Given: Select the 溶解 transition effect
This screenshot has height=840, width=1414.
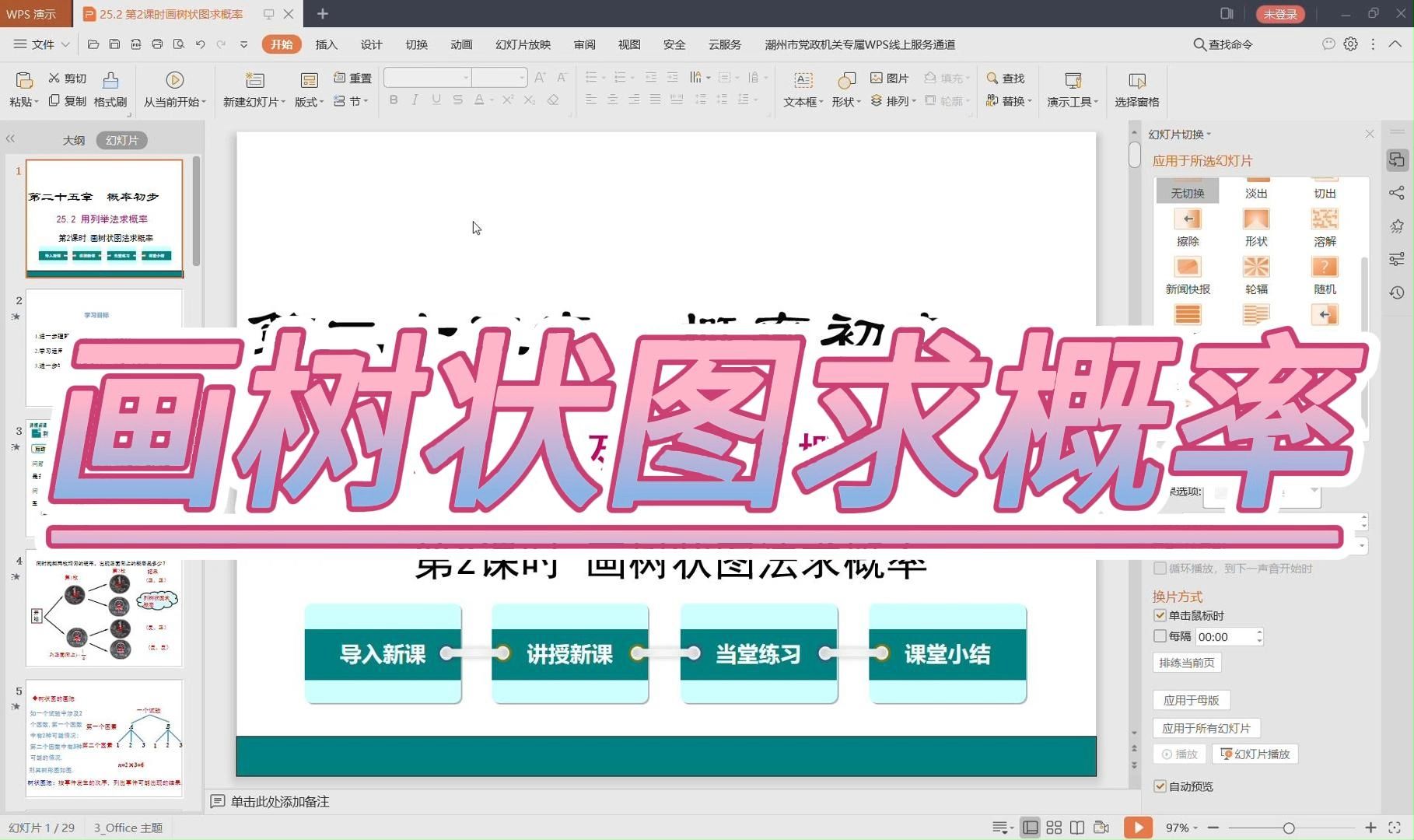Looking at the screenshot, I should [1325, 228].
